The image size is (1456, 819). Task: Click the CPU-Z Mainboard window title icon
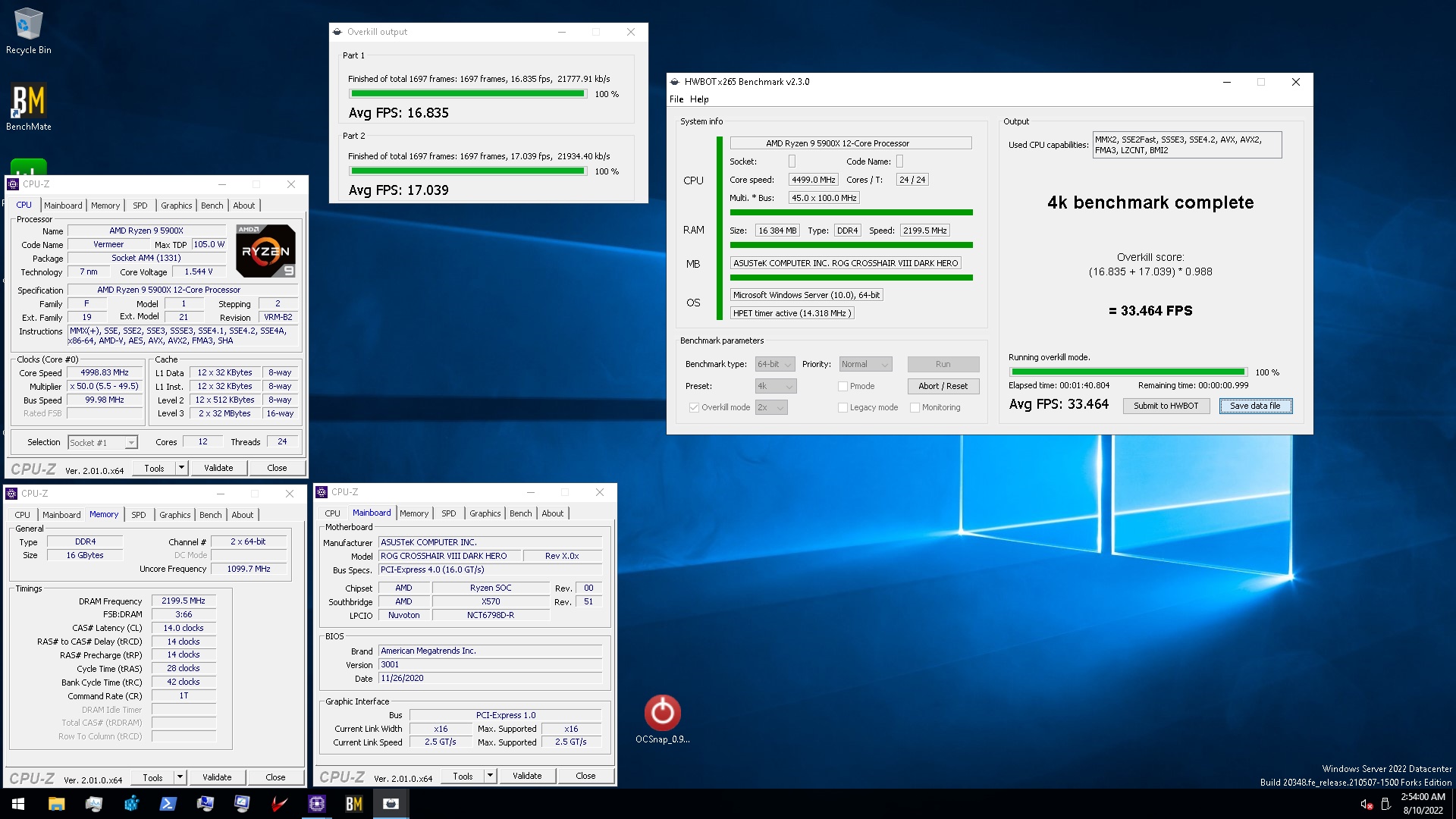[322, 492]
